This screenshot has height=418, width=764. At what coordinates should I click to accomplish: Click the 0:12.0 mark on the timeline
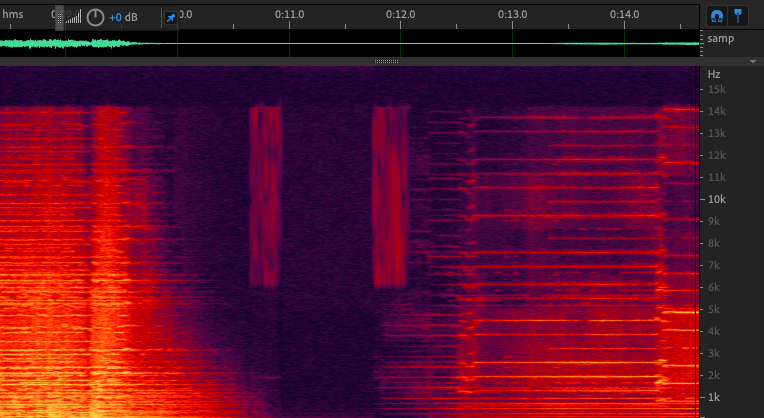pyautogui.click(x=400, y=14)
